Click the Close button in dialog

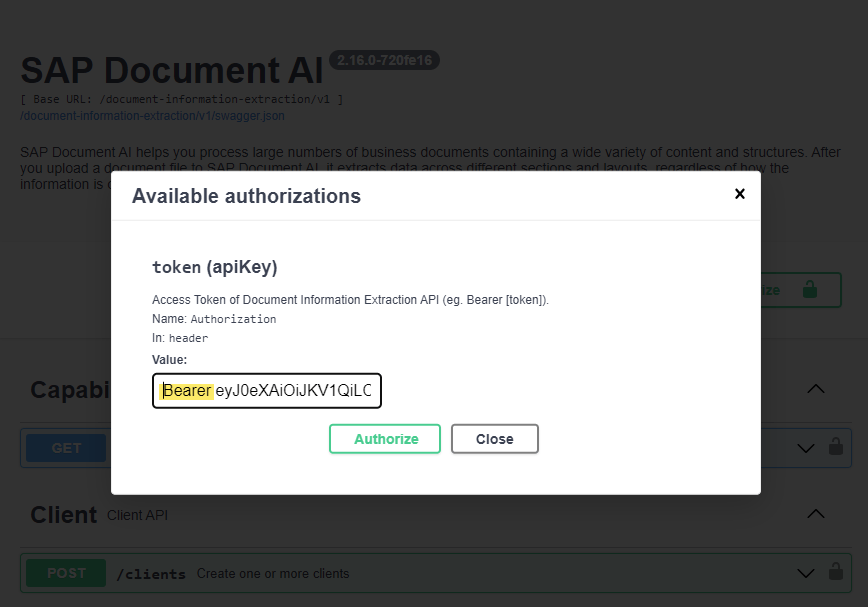tap(494, 439)
